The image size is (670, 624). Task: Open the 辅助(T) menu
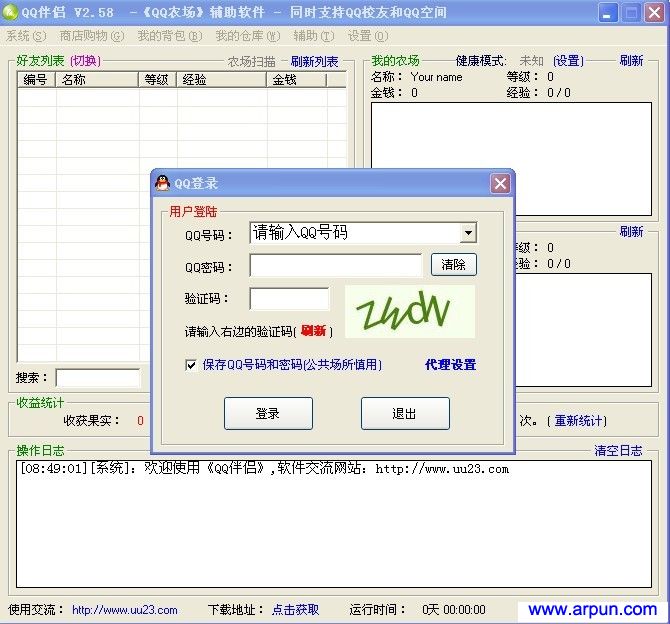pos(314,36)
